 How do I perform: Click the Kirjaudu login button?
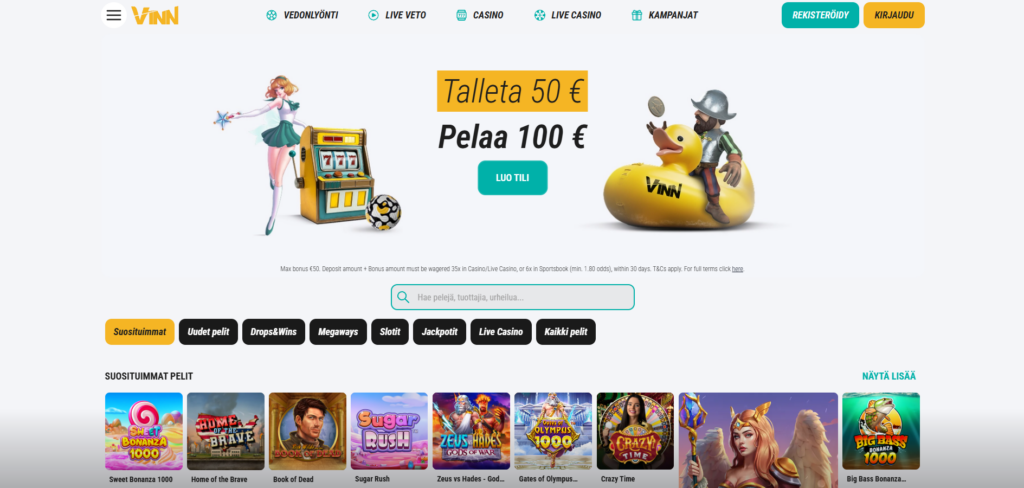894,15
